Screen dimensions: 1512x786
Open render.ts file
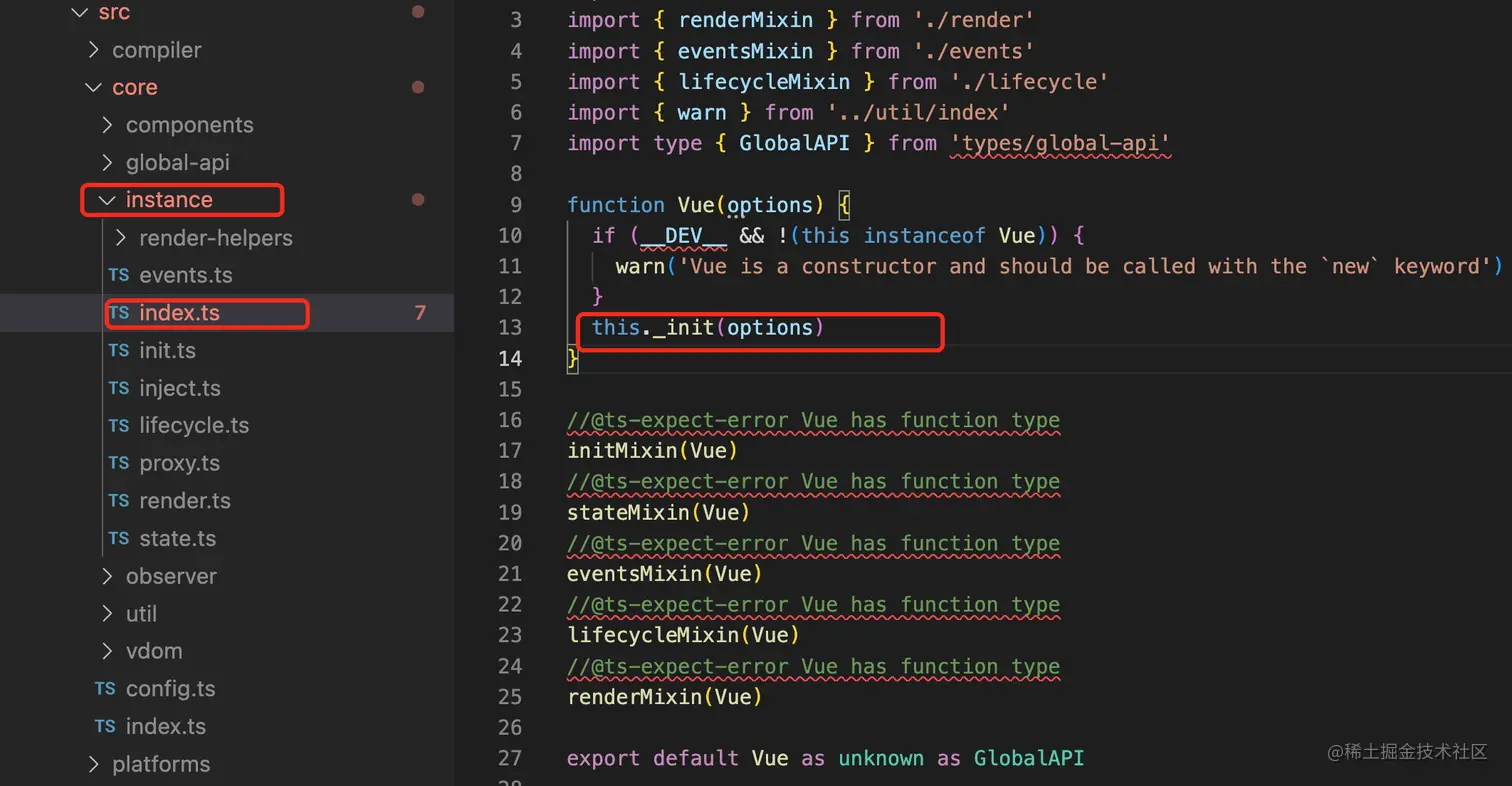(x=185, y=500)
